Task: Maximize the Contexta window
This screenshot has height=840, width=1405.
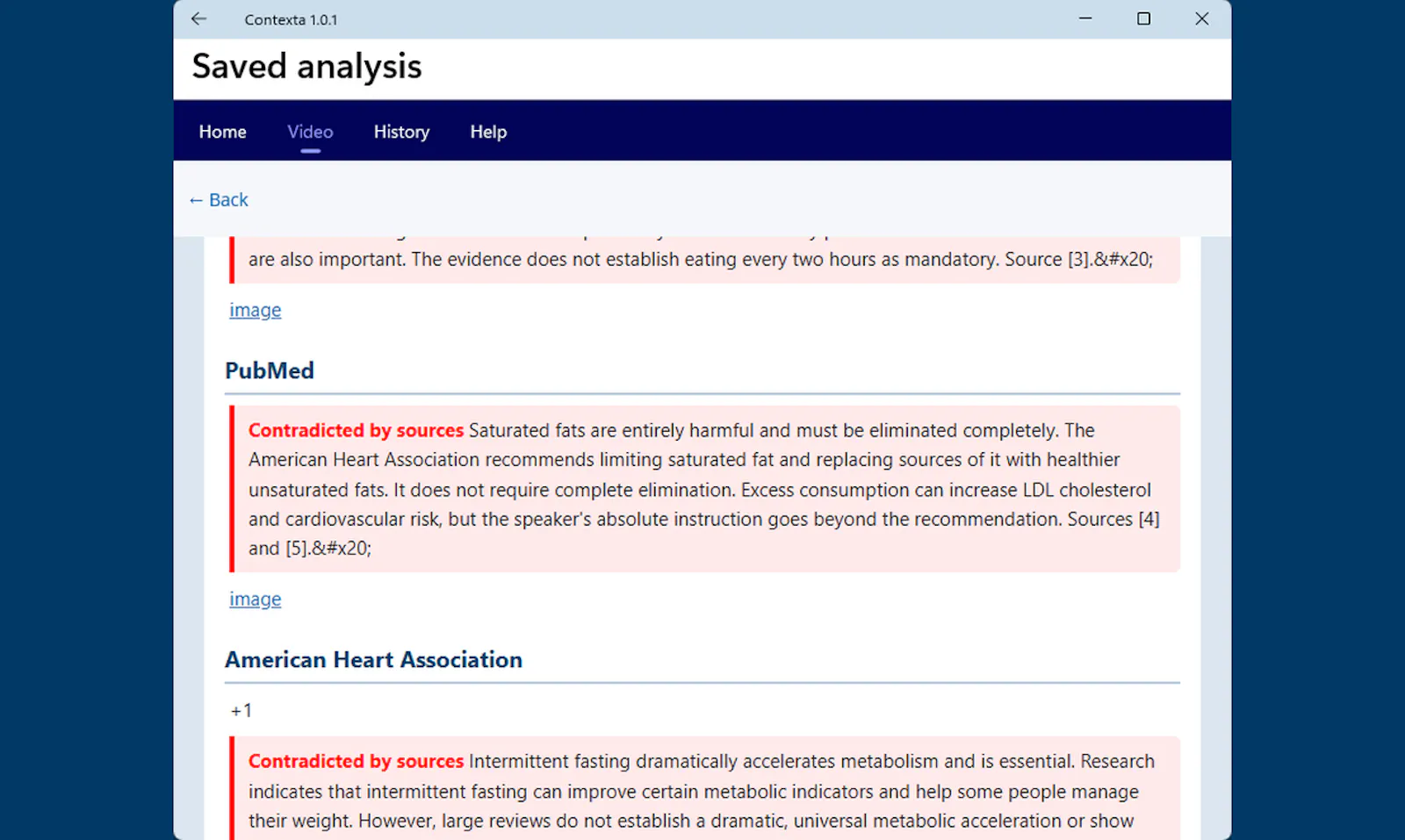Action: pos(1143,18)
